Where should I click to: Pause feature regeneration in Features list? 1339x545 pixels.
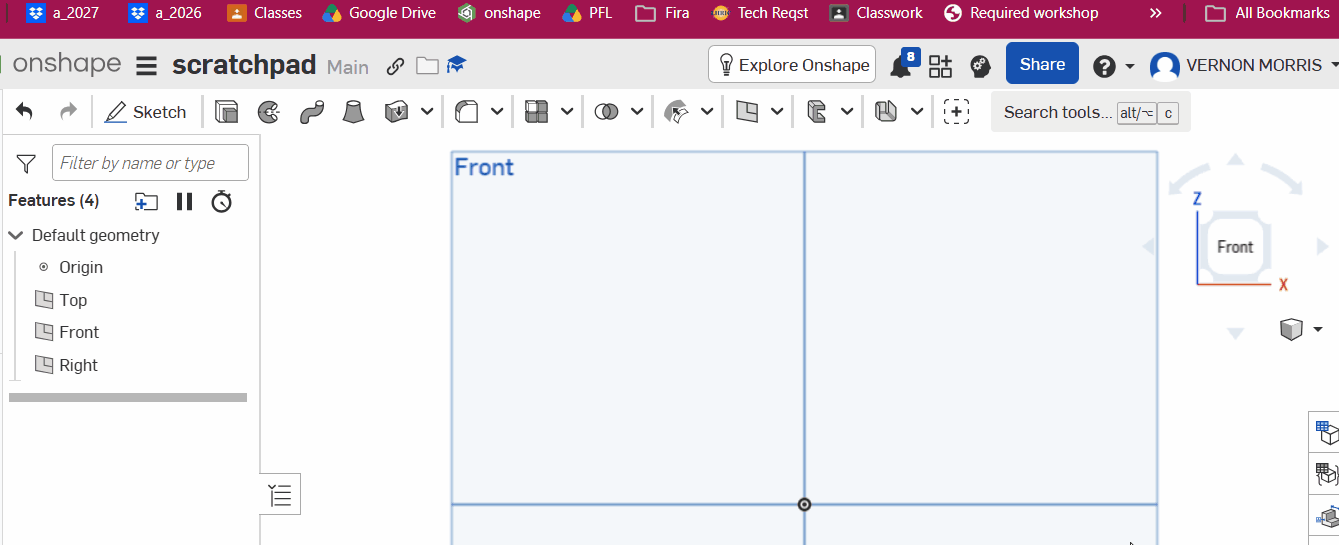point(184,202)
